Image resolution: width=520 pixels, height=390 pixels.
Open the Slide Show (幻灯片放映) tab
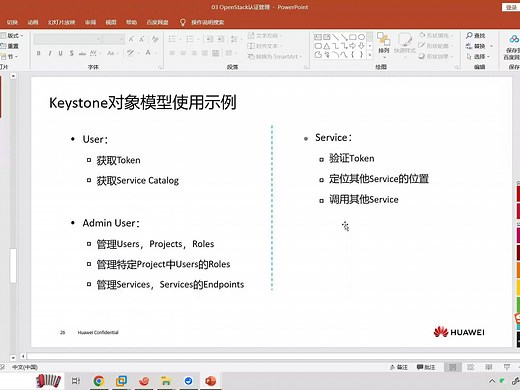coord(61,22)
